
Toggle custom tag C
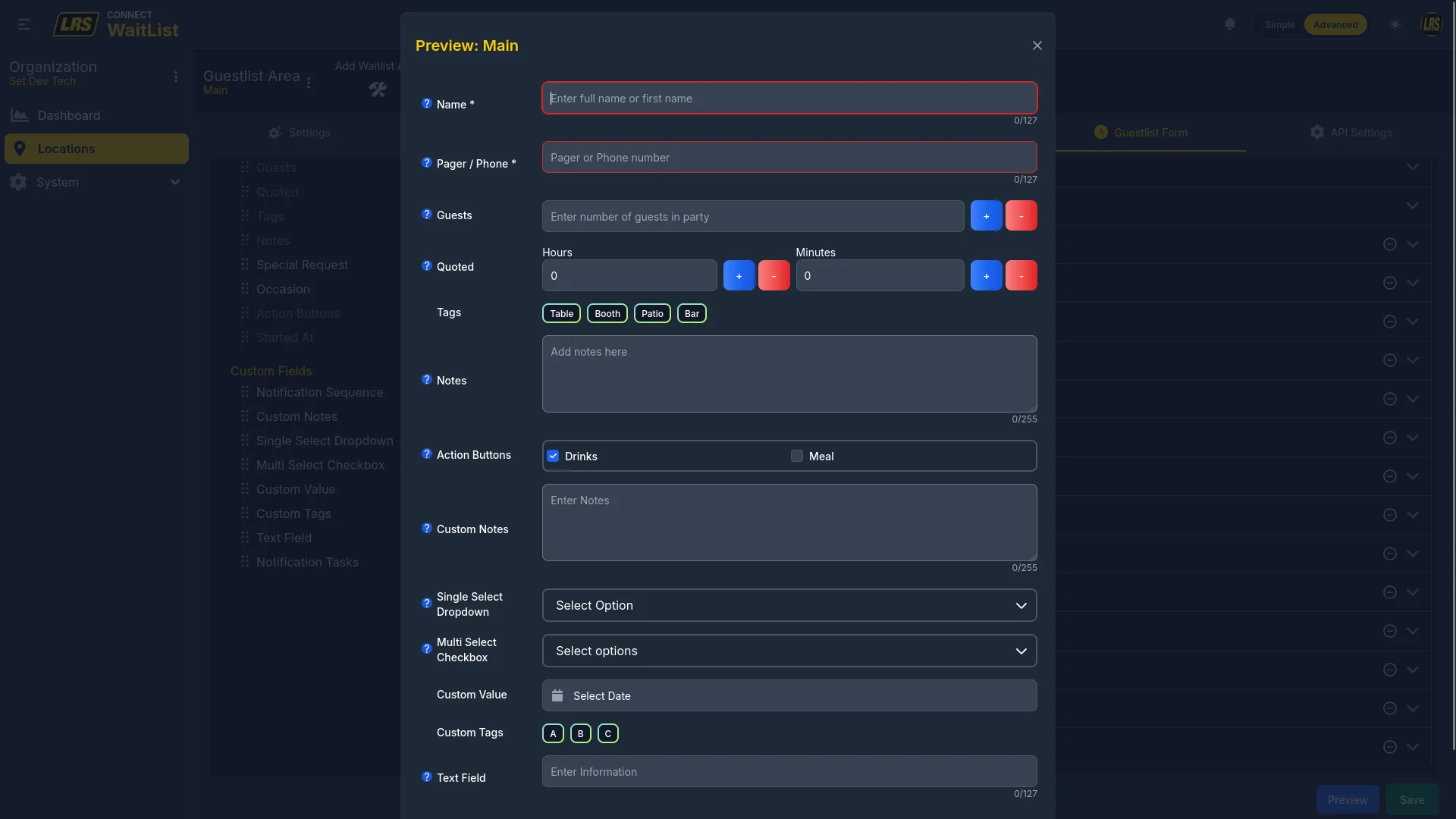608,733
